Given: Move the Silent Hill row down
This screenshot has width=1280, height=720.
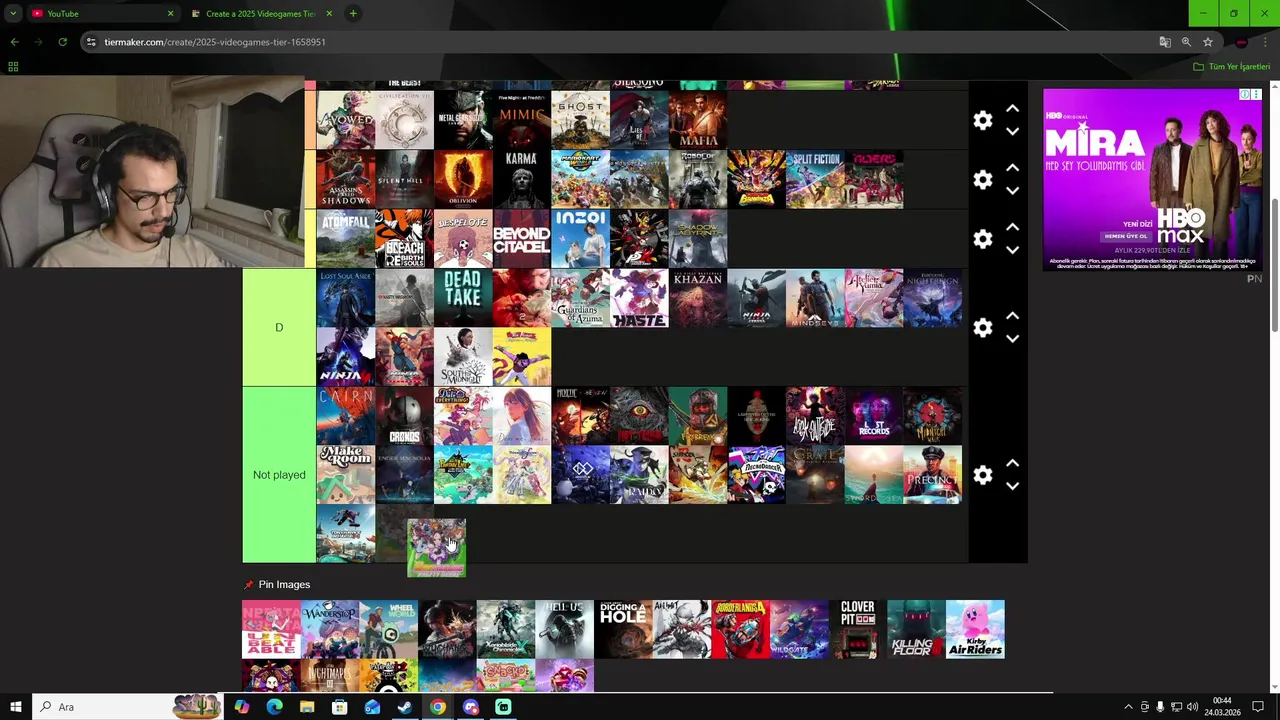Looking at the screenshot, I should click(x=1012, y=191).
